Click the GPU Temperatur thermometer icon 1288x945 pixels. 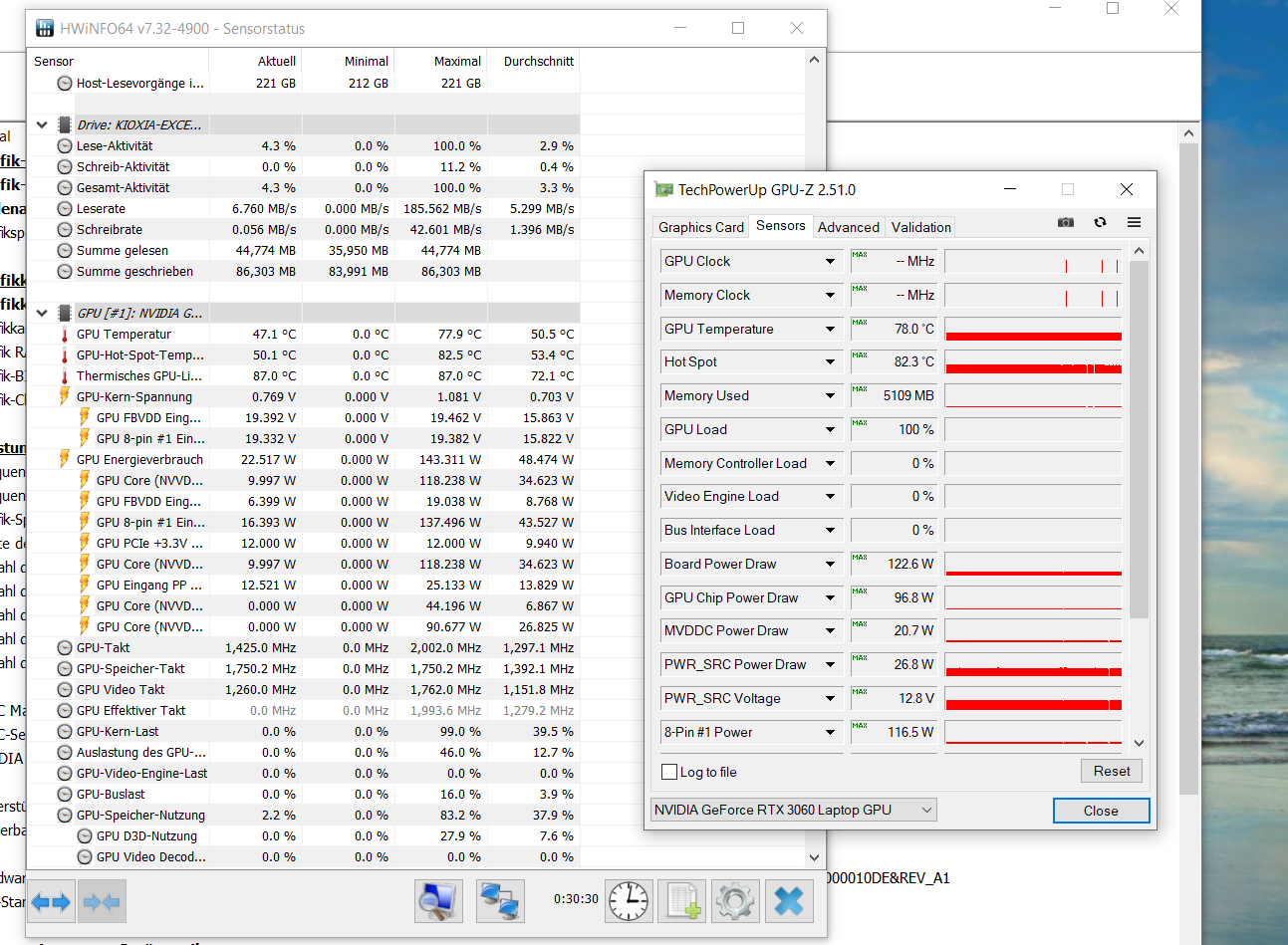point(65,335)
